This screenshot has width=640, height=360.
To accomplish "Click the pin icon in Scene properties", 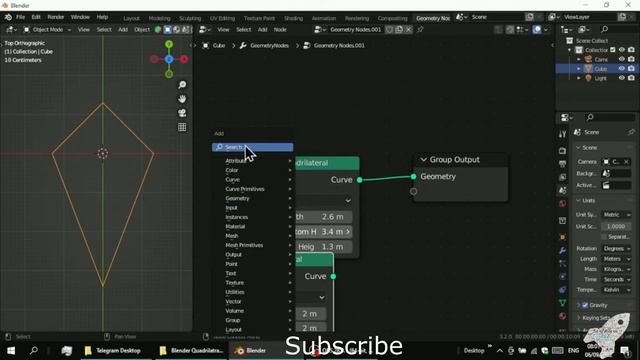I will coord(631,132).
